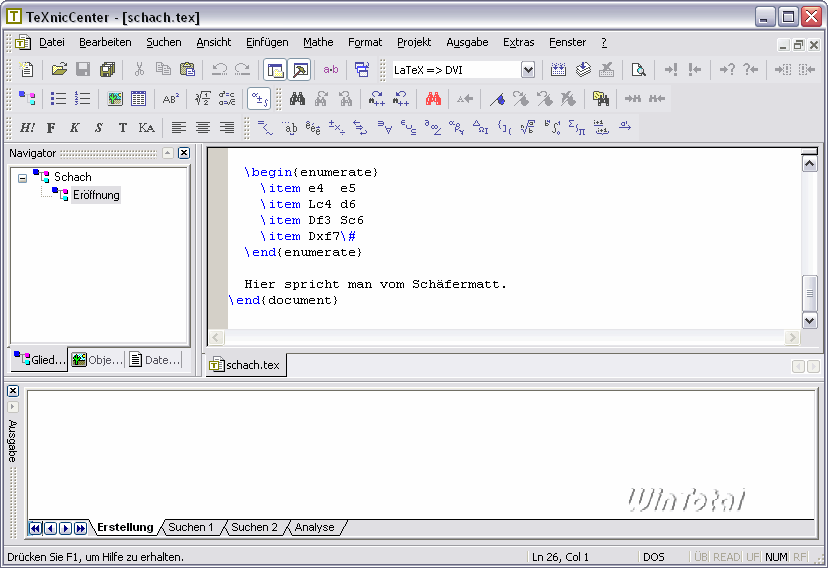The height and width of the screenshot is (568, 828).
Task: Click the editor vertical scrollbar thumb
Action: pos(810,293)
